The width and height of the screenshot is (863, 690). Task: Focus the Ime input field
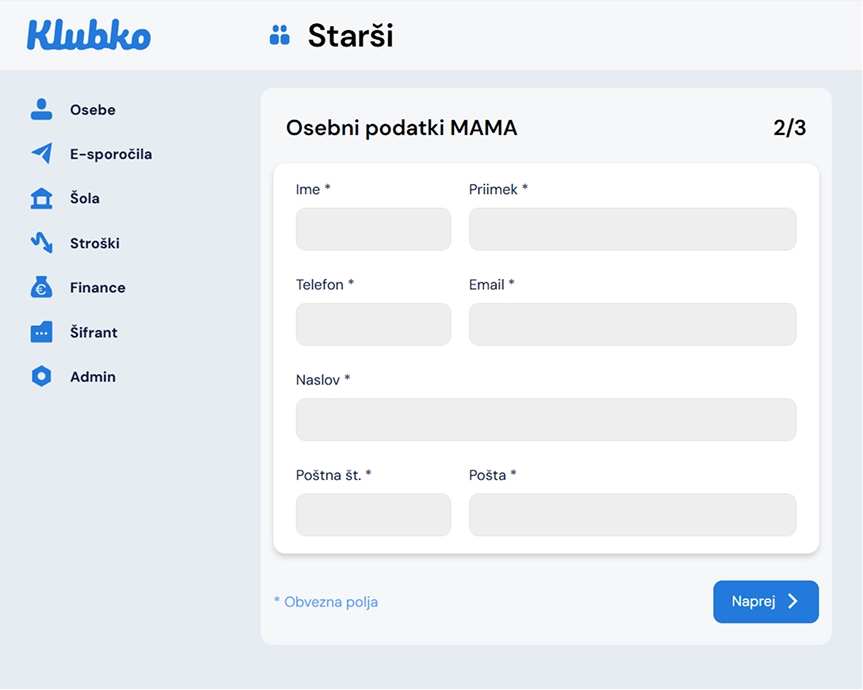pos(373,229)
